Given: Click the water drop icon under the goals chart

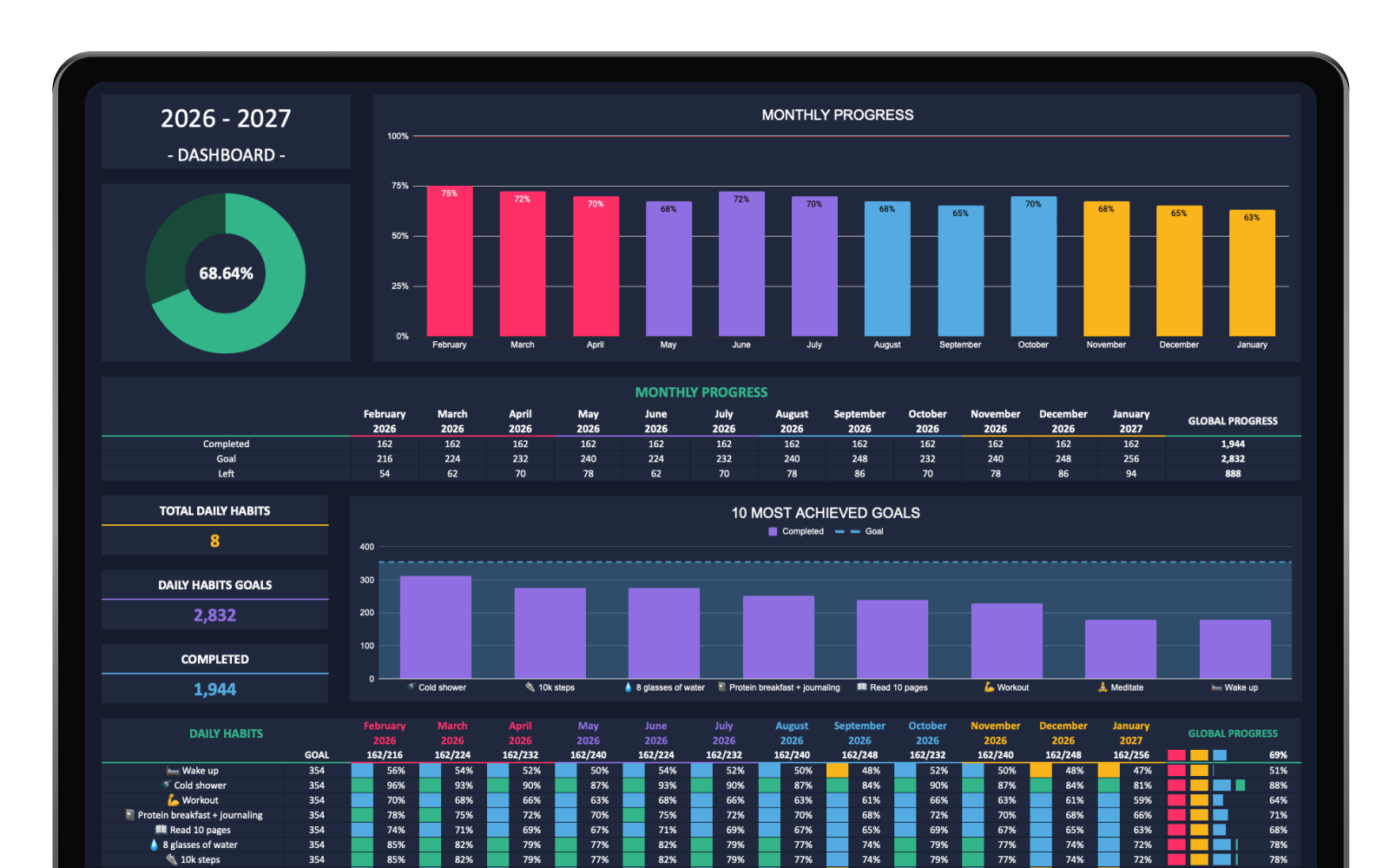Looking at the screenshot, I should pos(629,687).
